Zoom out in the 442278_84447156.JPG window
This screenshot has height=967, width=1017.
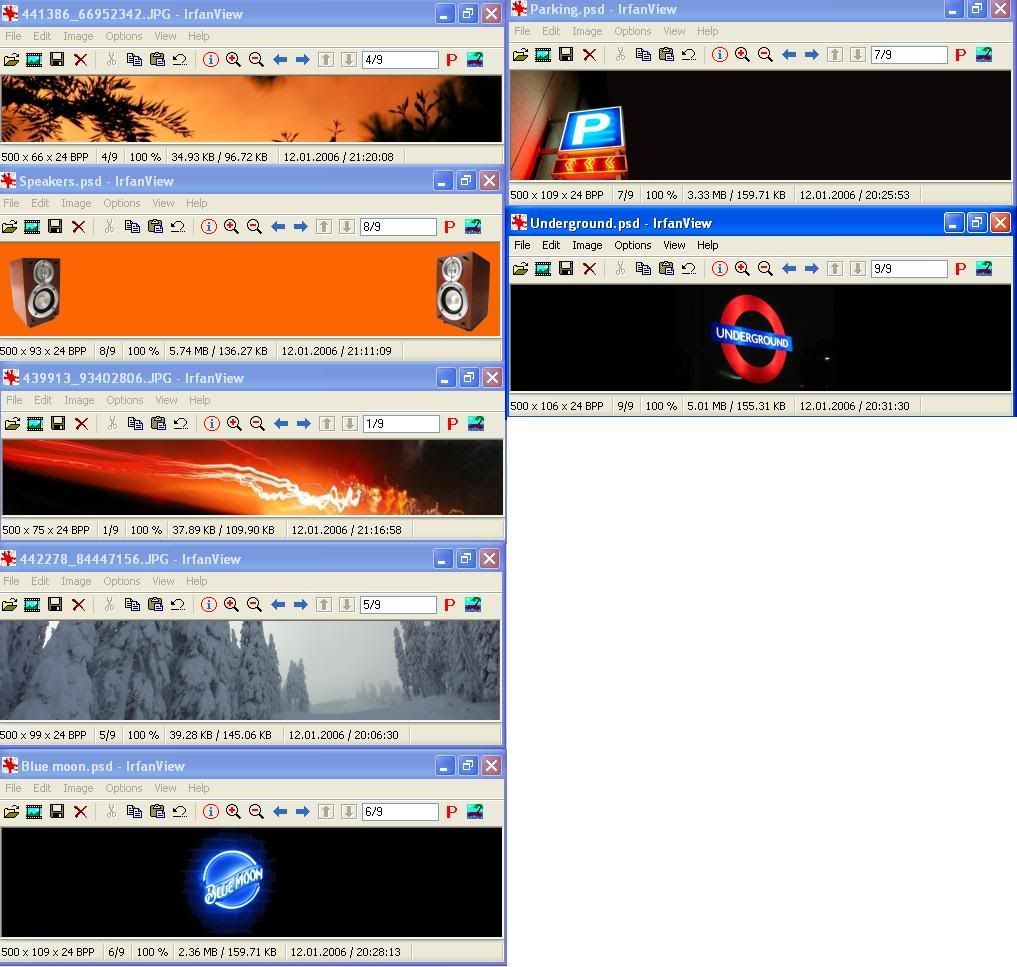tap(254, 605)
